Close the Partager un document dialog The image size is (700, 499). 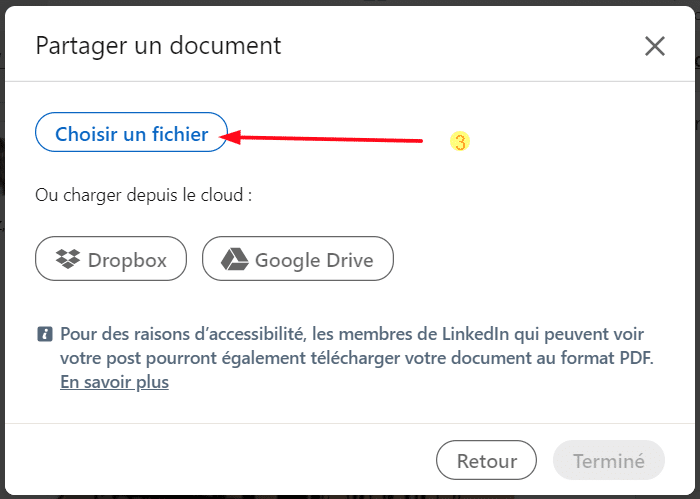coord(654,46)
